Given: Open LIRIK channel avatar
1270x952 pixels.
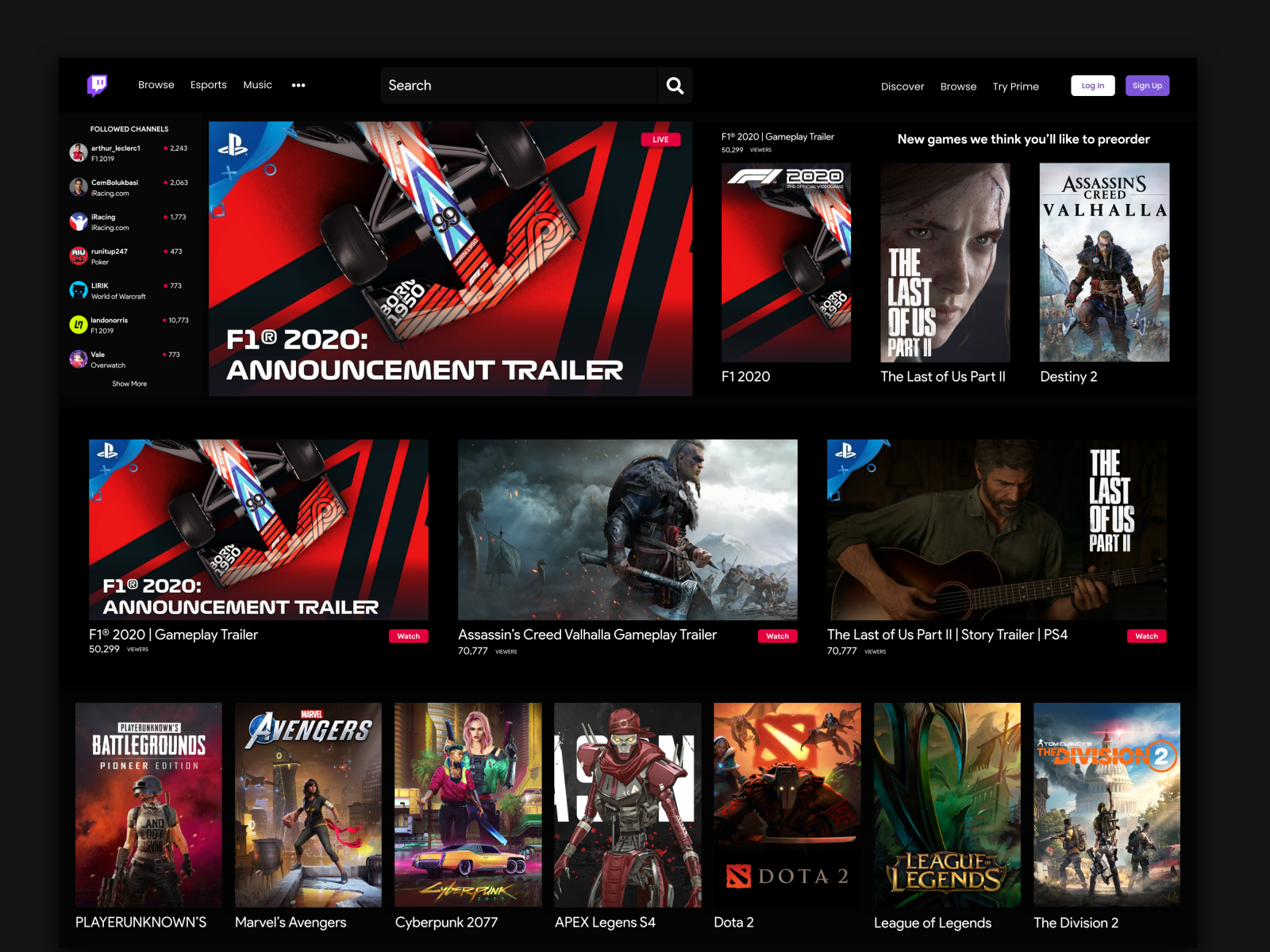Looking at the screenshot, I should [79, 290].
